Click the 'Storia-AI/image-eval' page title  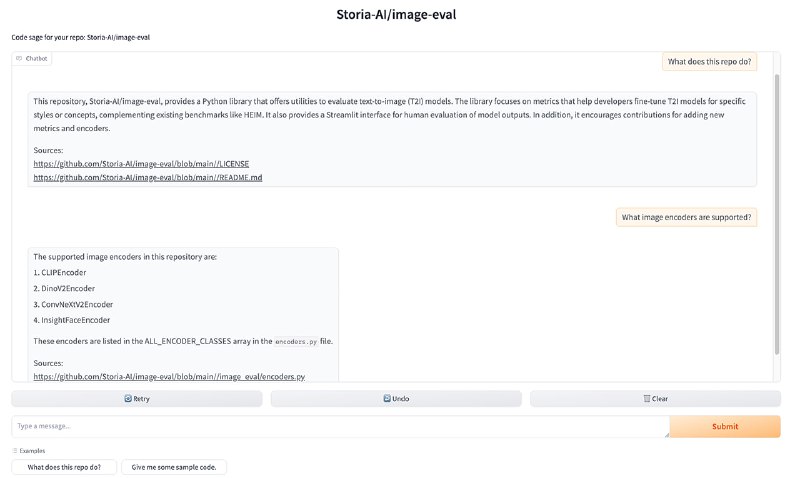coord(396,14)
